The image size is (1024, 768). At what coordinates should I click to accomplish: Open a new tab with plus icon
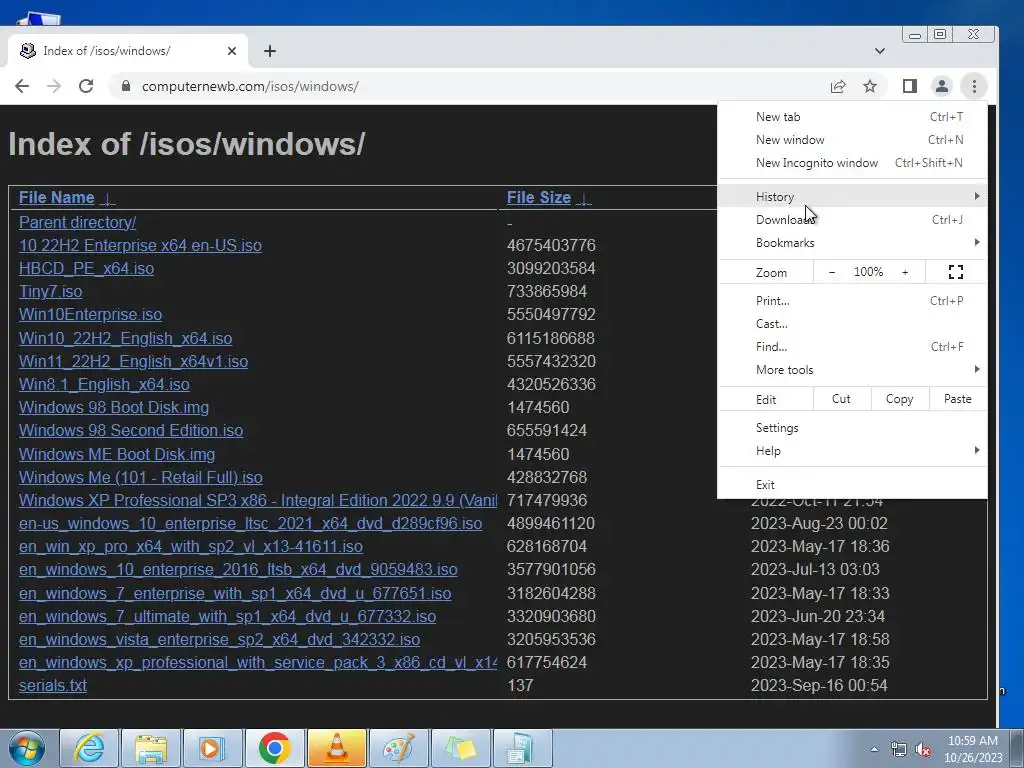(x=270, y=51)
